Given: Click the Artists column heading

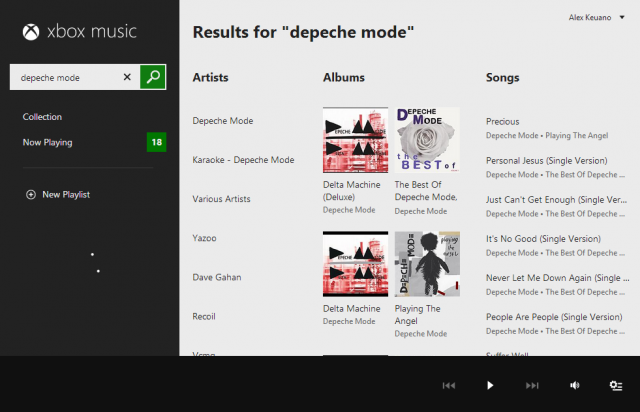Looking at the screenshot, I should [x=210, y=78].
